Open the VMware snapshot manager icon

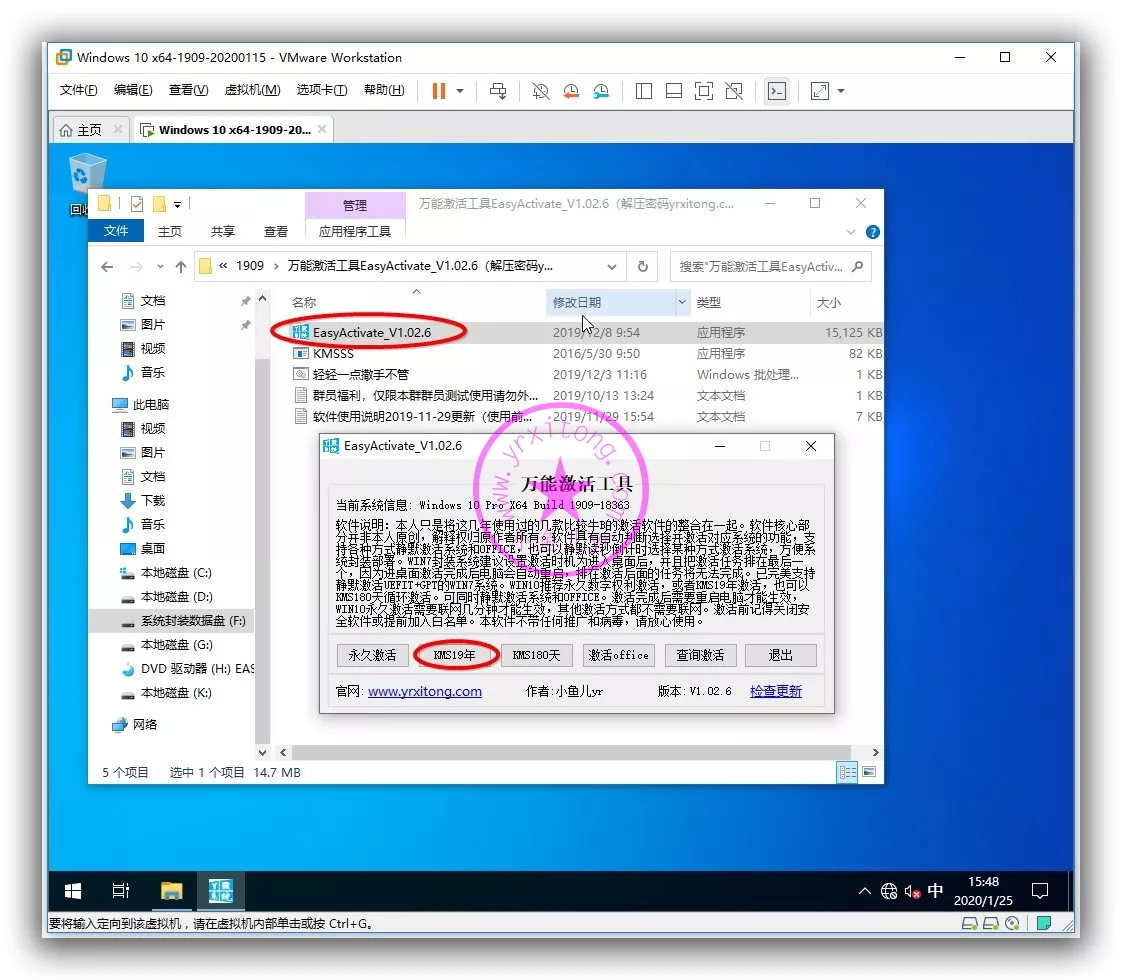click(601, 91)
